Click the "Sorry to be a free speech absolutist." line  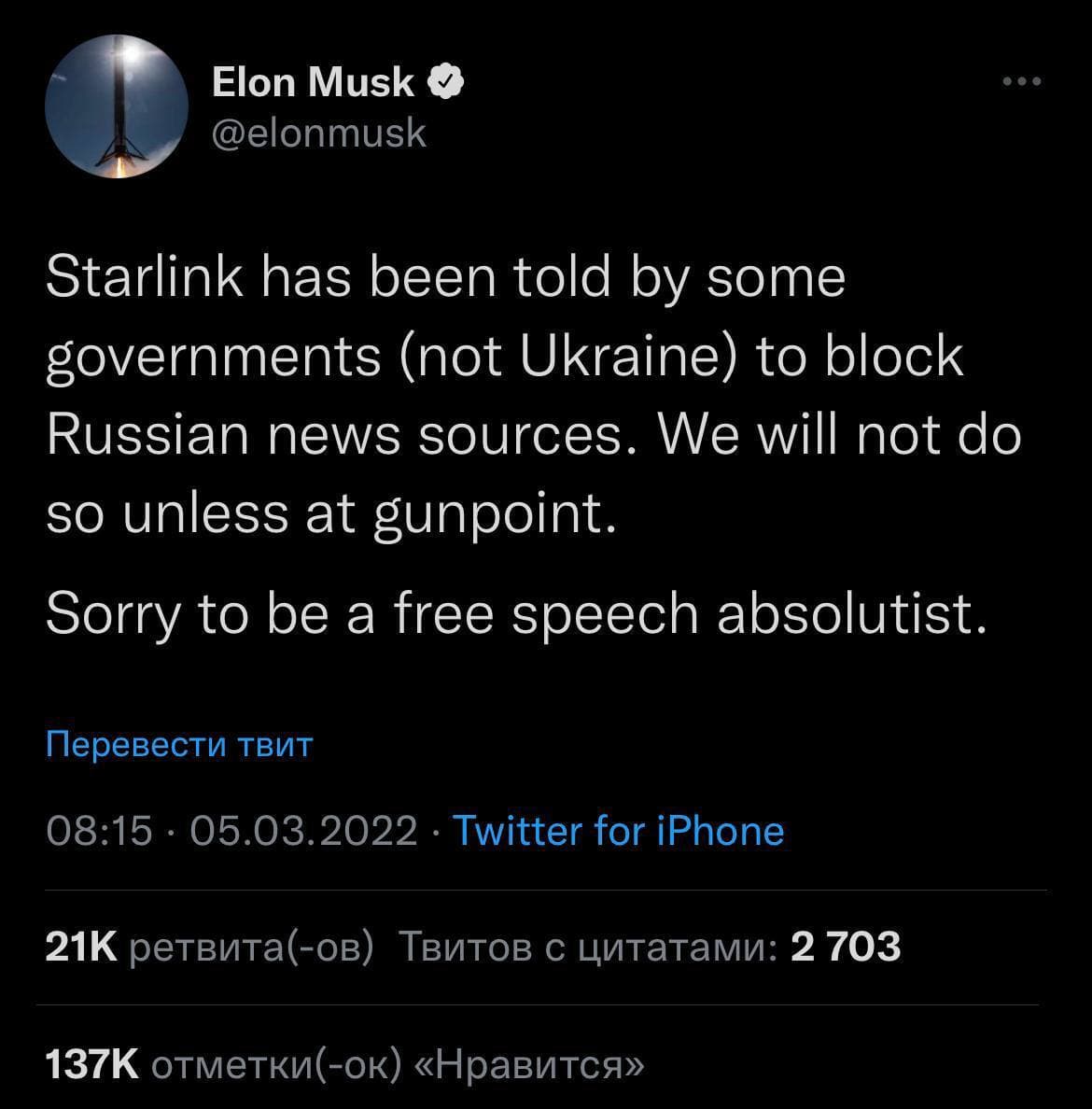pyautogui.click(x=515, y=613)
